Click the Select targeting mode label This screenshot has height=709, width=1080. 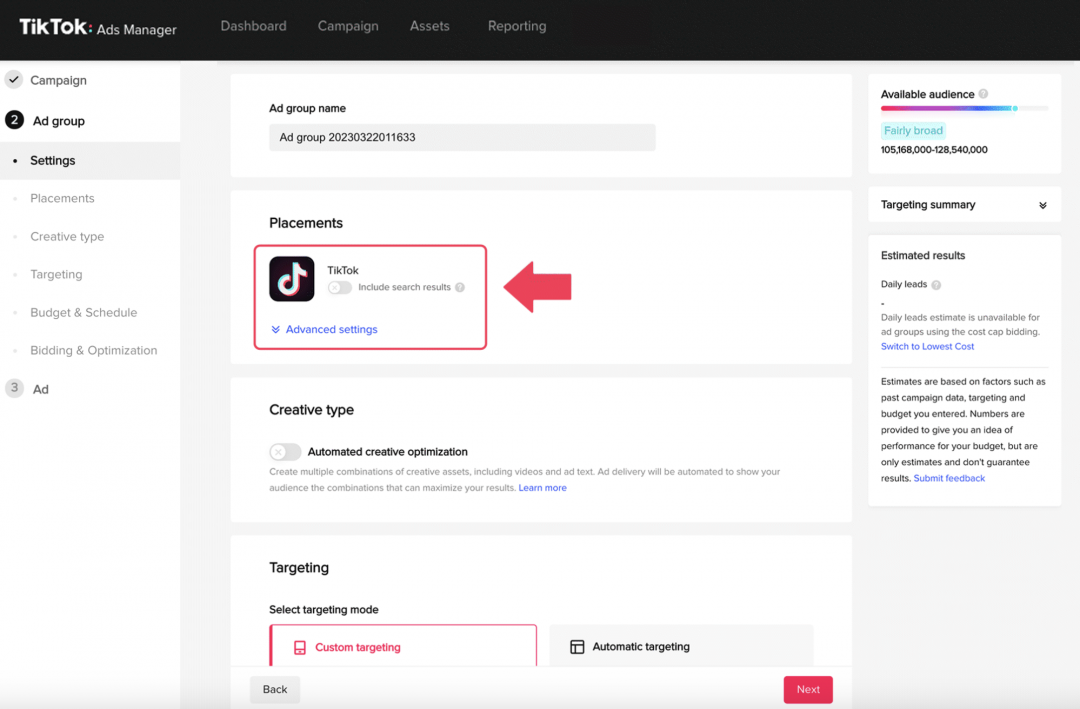pyautogui.click(x=324, y=610)
